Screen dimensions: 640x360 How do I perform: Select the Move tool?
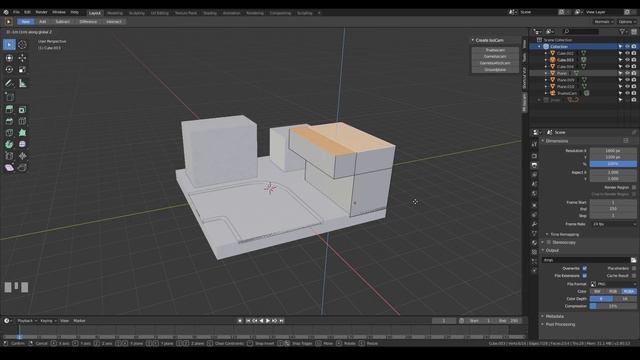coord(22,58)
